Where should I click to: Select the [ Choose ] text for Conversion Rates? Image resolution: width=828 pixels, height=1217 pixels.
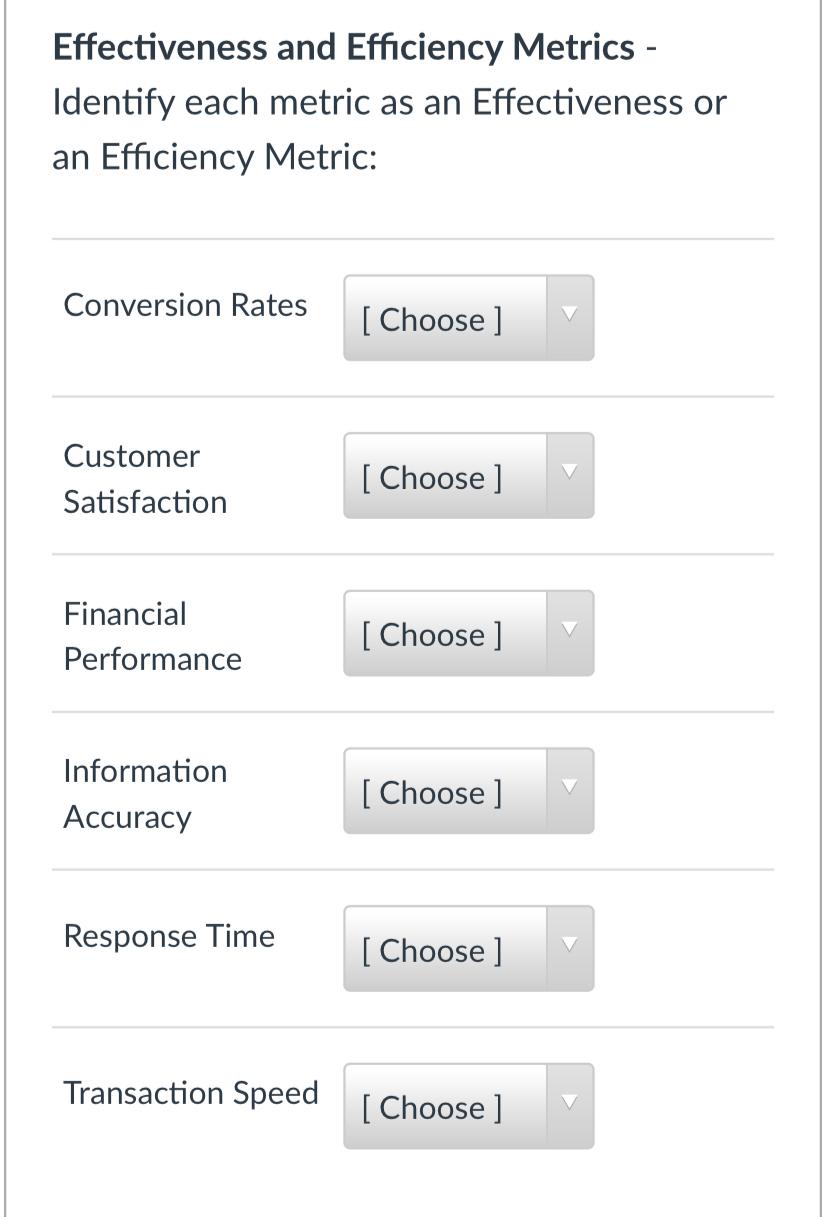[434, 320]
